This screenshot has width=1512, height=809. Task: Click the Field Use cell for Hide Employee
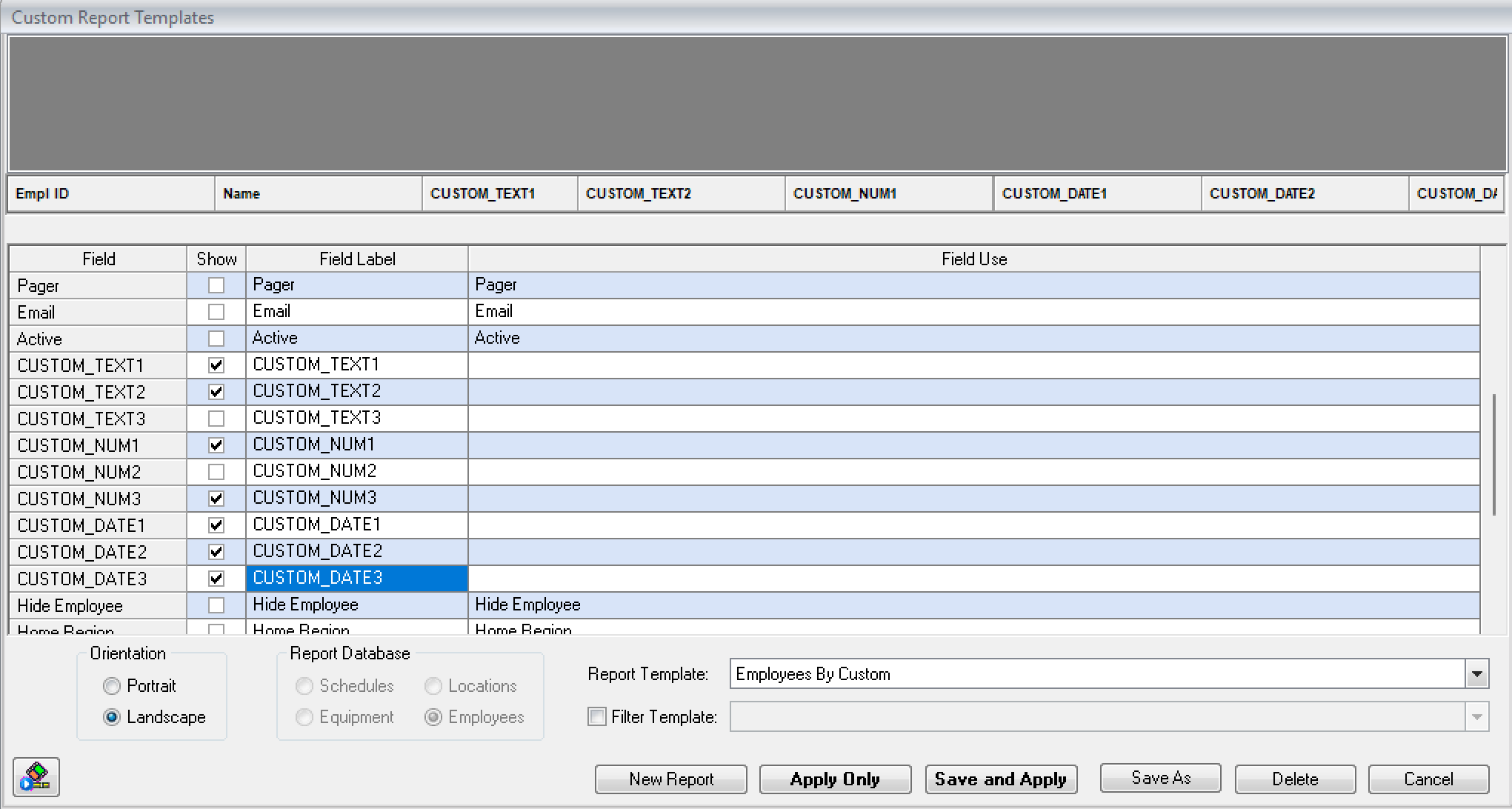(x=974, y=605)
